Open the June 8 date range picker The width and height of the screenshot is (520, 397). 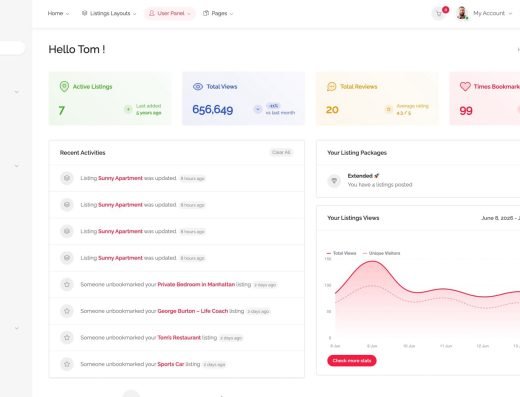click(500, 218)
